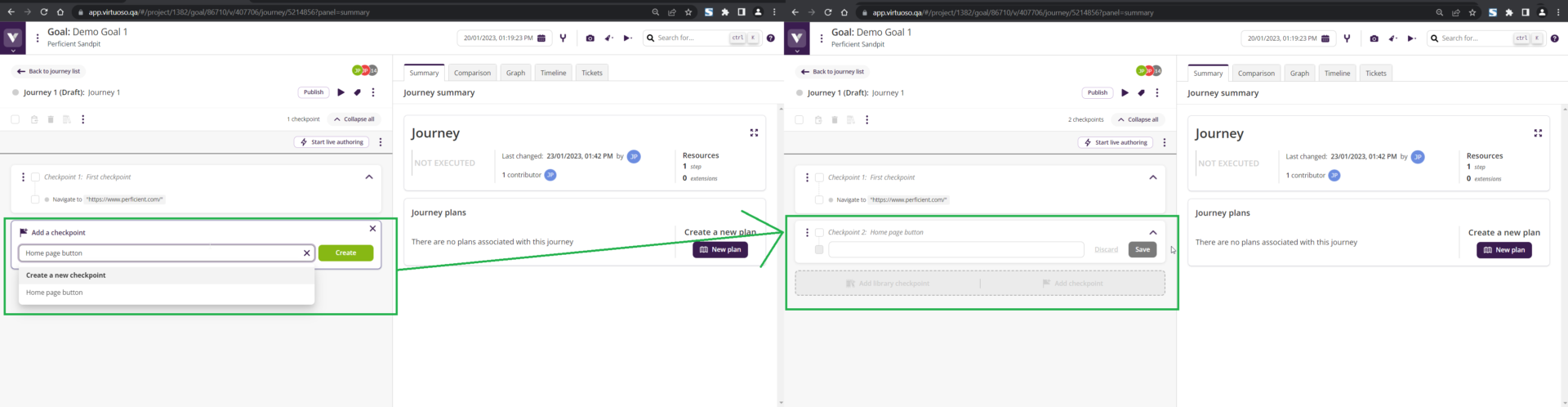Screen dimensions: 1568x407
Task: Click the empty step input in Checkpoint 2
Action: pos(955,250)
